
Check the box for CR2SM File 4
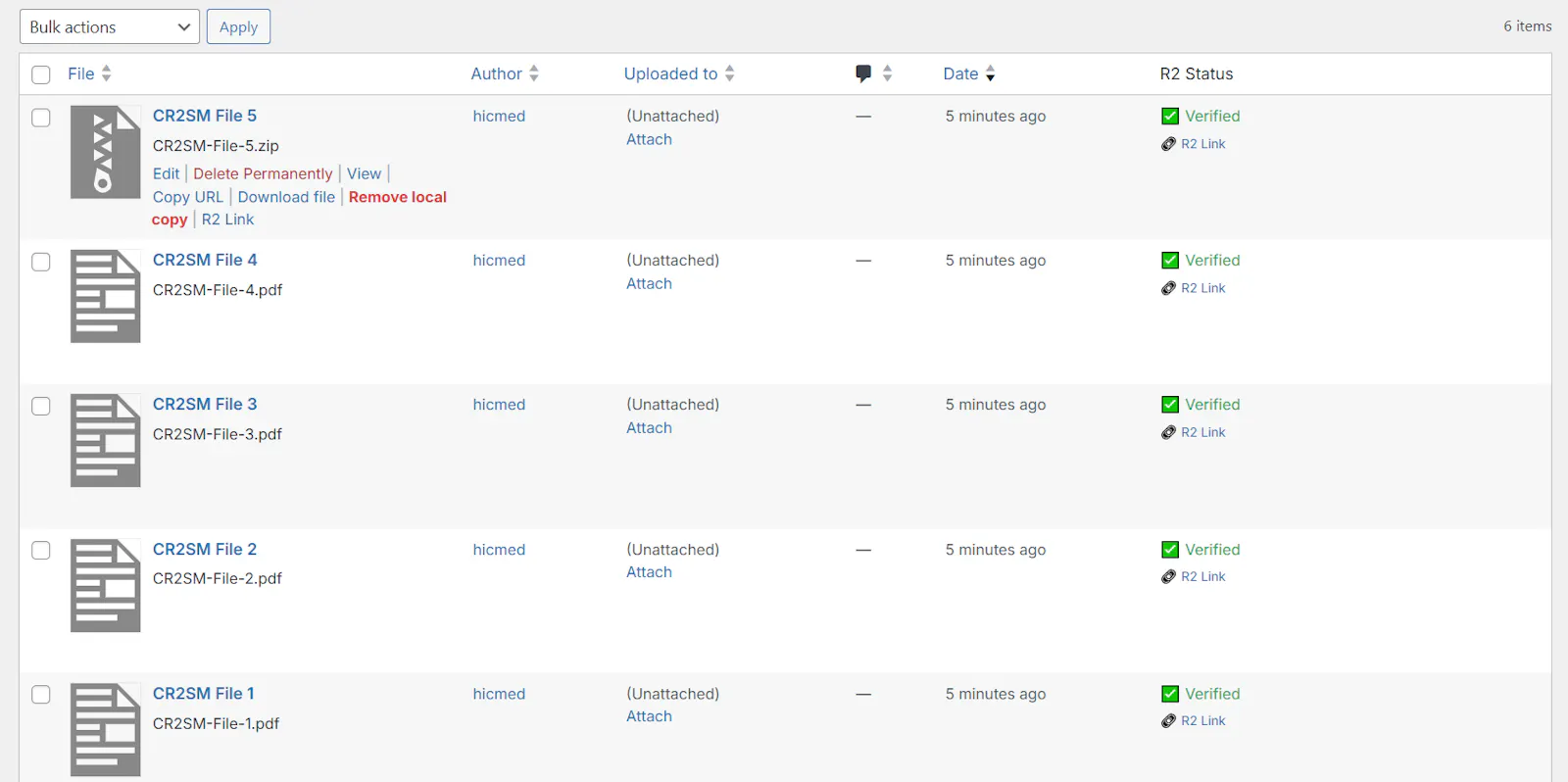41,262
